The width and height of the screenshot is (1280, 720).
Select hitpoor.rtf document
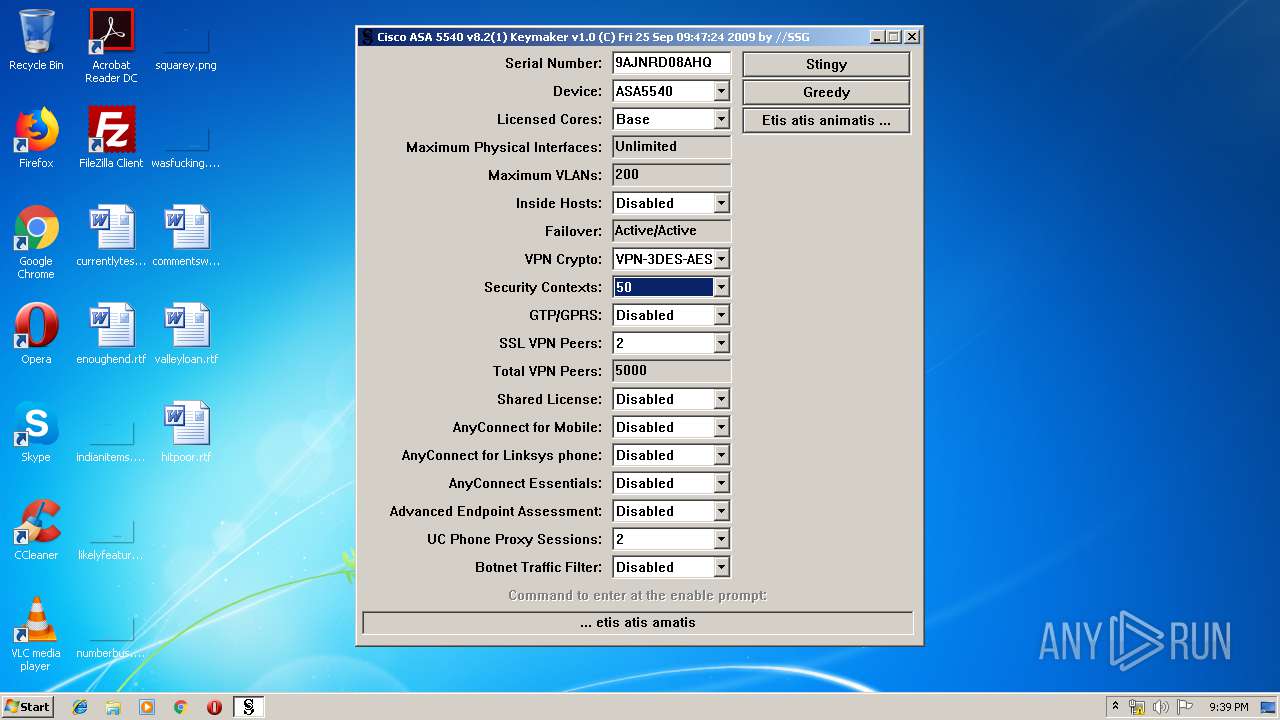pyautogui.click(x=186, y=432)
